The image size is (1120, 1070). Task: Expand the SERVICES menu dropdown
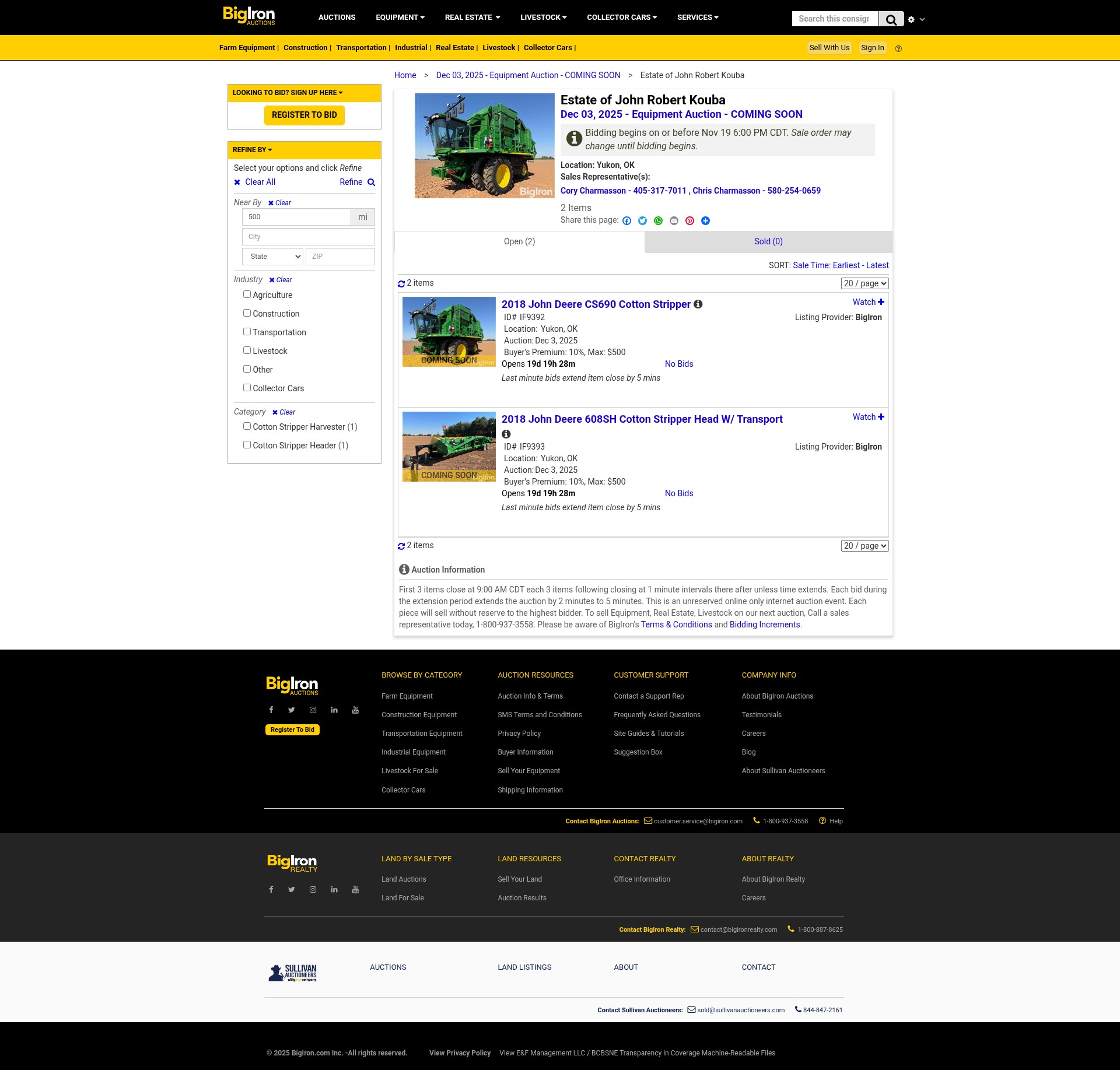698,17
